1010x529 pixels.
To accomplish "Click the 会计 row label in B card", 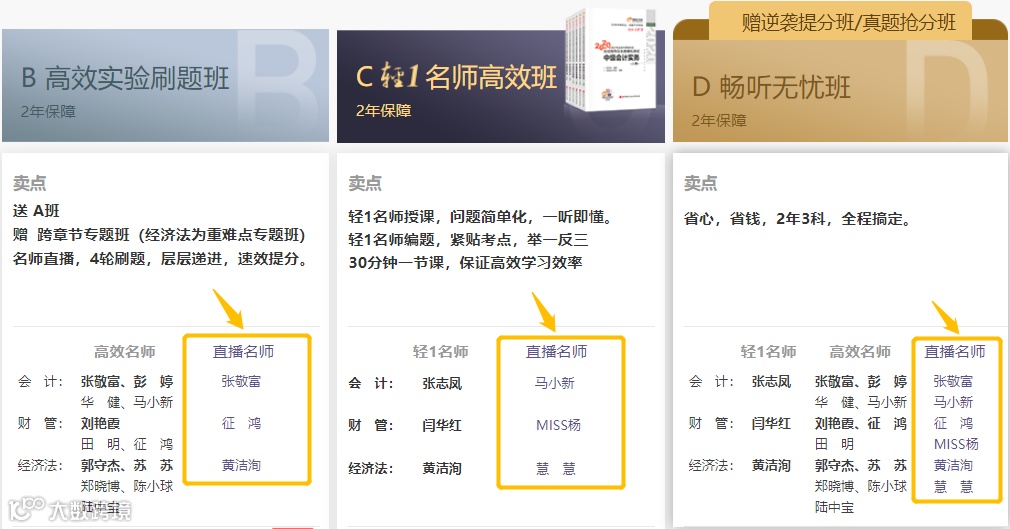I will pos(40,381).
